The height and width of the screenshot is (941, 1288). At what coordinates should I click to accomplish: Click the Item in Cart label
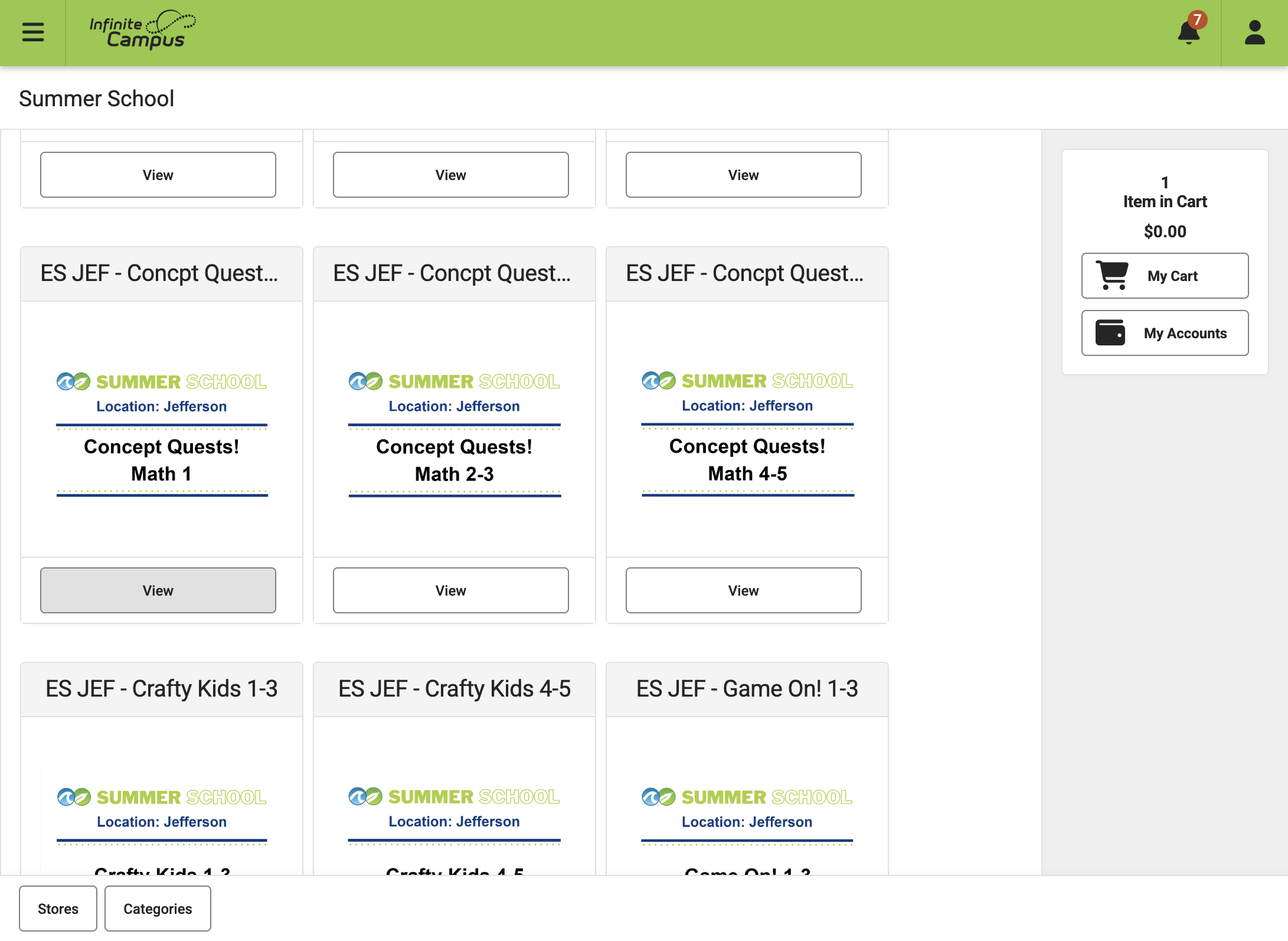pyautogui.click(x=1165, y=201)
